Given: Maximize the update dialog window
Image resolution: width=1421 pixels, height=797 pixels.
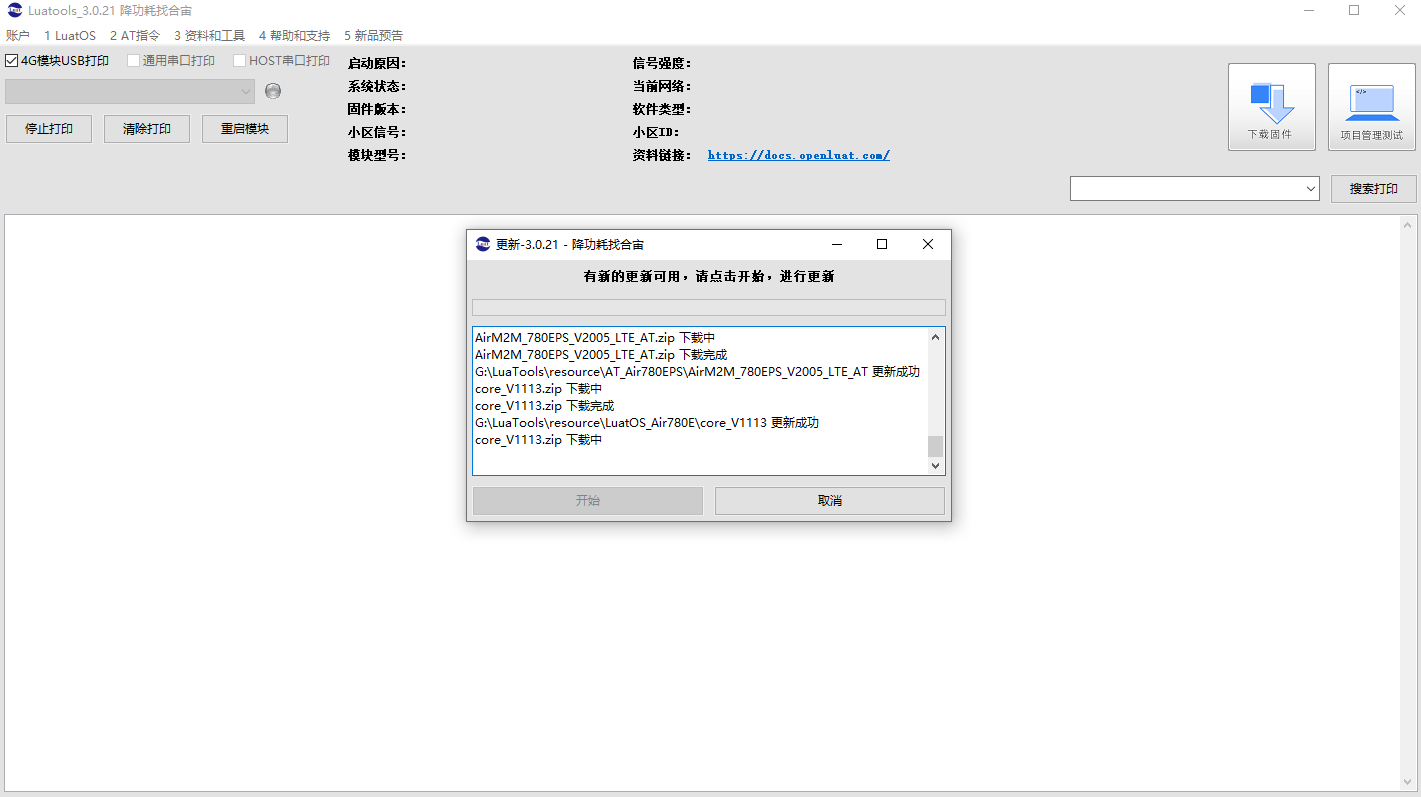Looking at the screenshot, I should point(881,244).
